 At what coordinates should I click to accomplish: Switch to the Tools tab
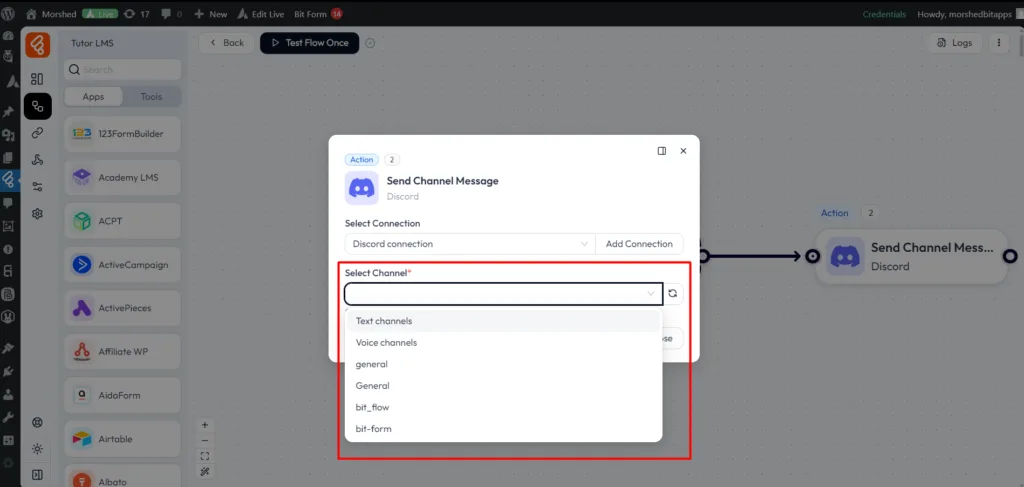coord(152,97)
